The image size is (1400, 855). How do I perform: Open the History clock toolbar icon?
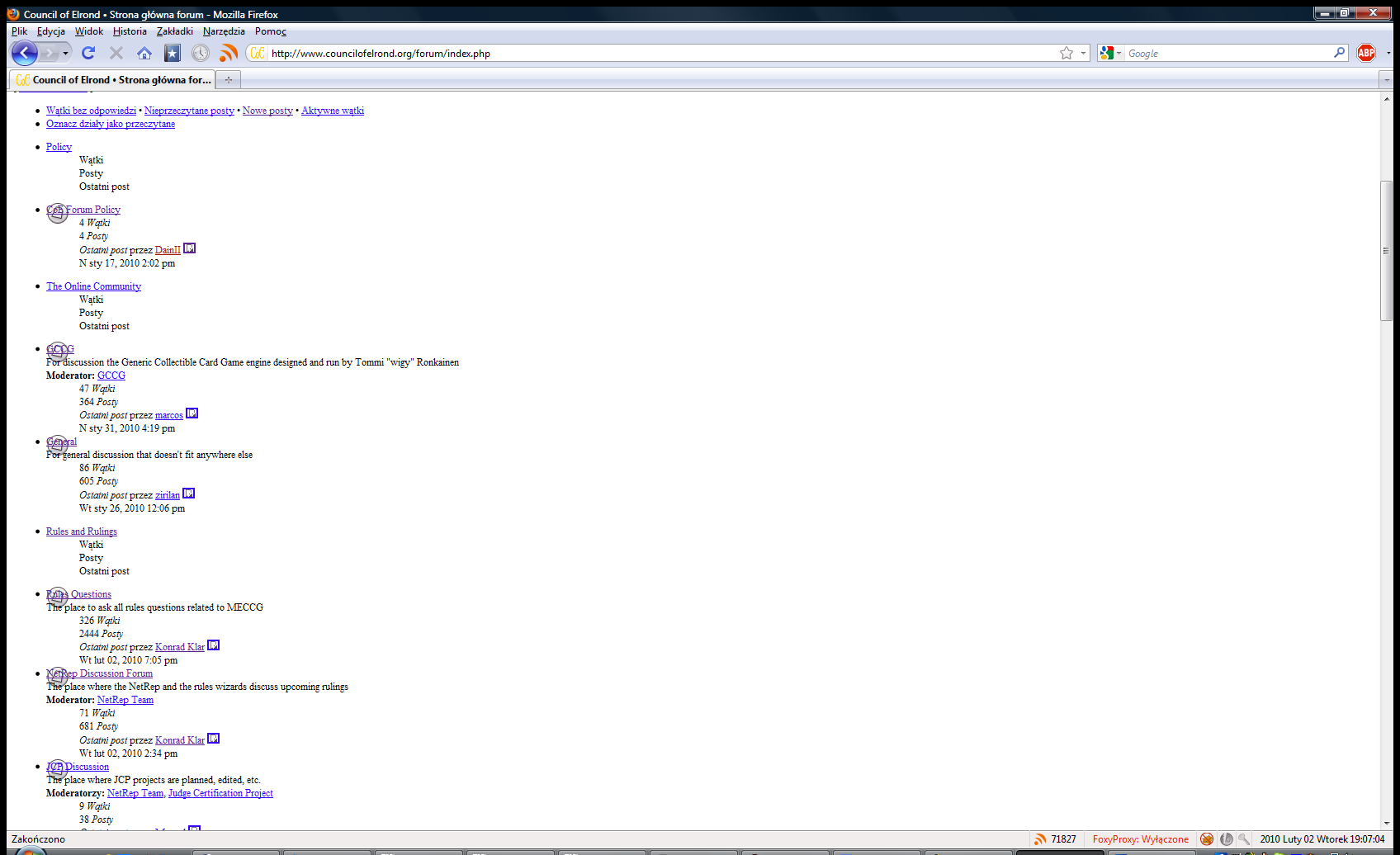click(x=201, y=53)
